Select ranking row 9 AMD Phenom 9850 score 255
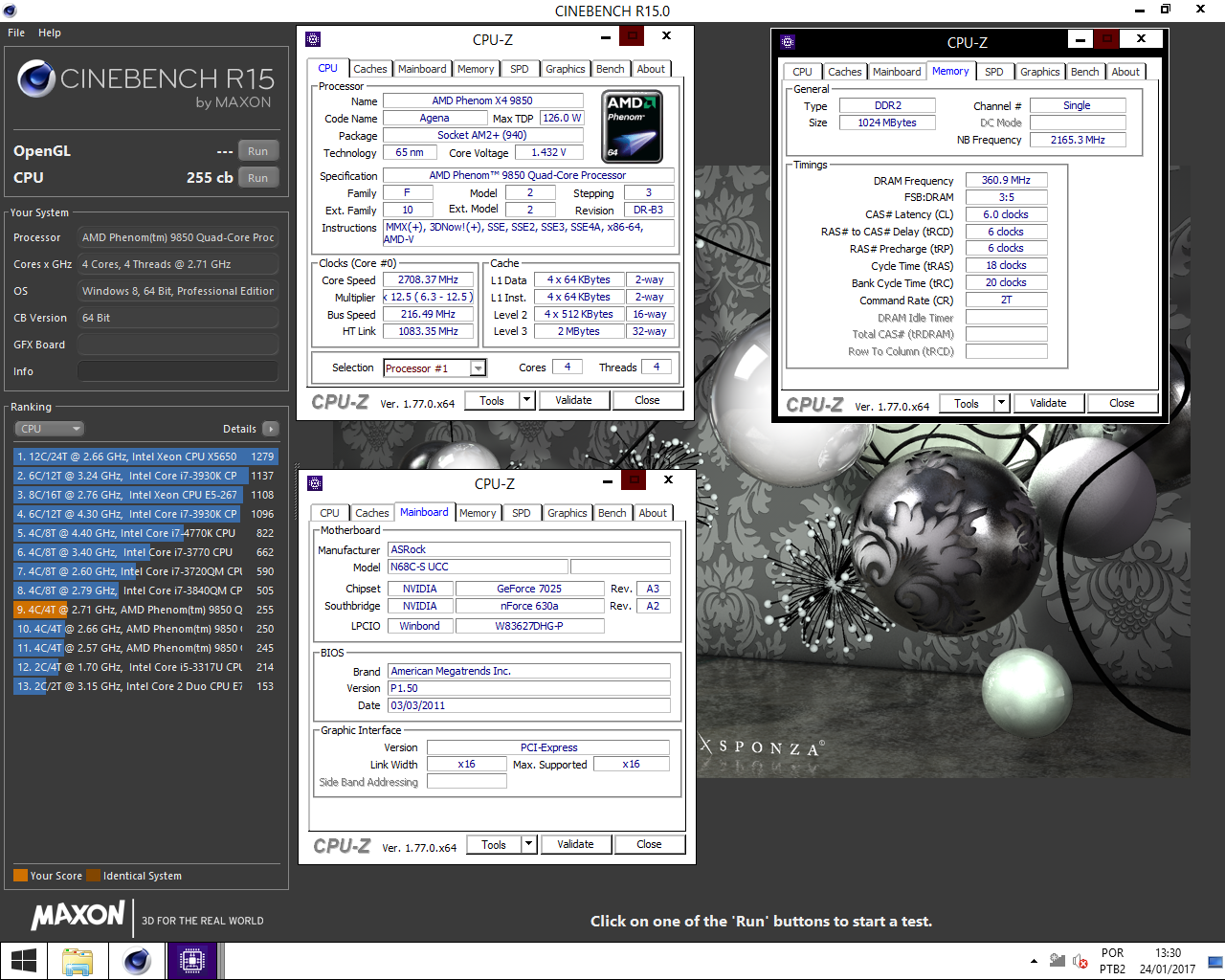Image resolution: width=1225 pixels, height=980 pixels. coord(145,610)
